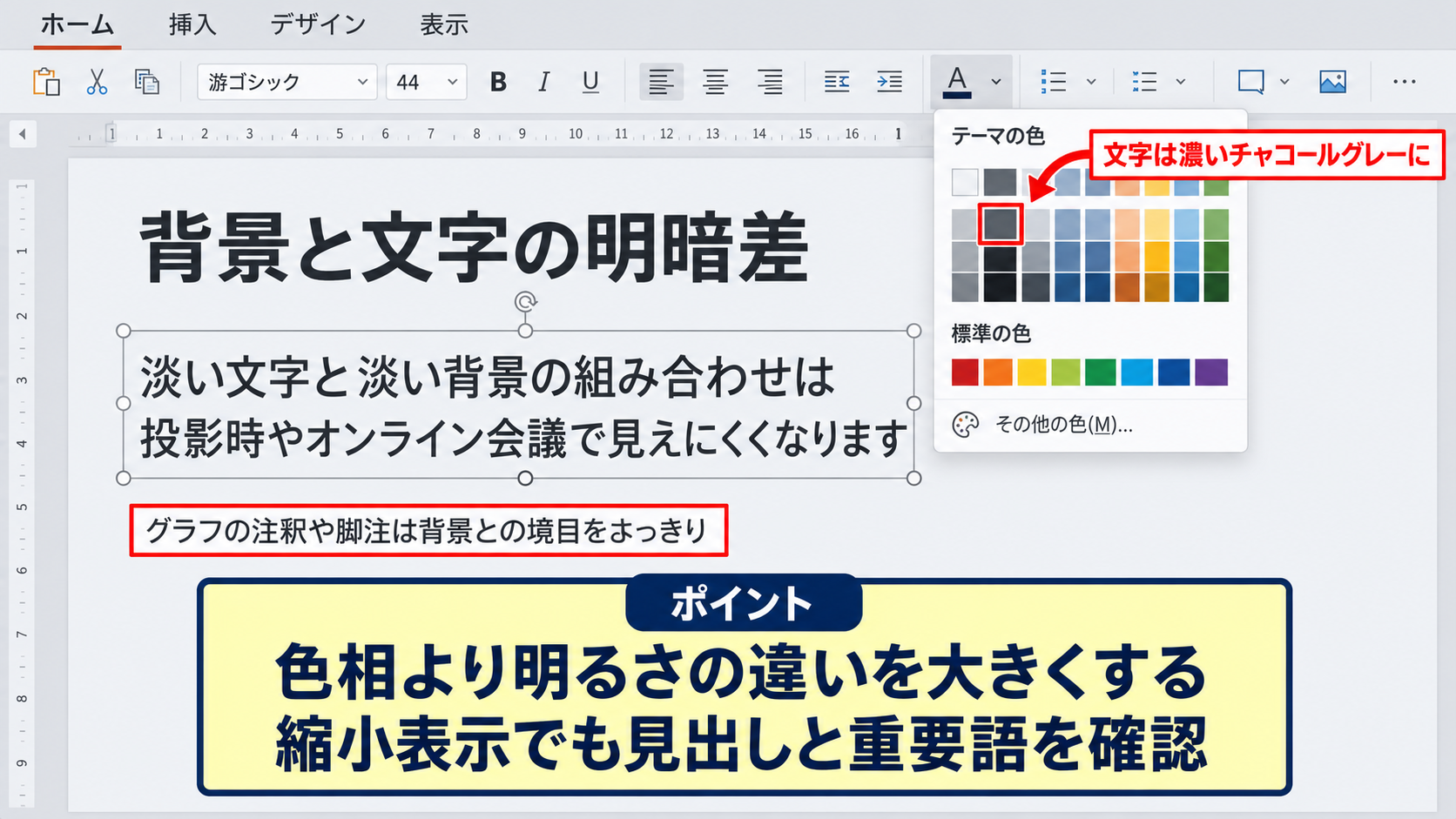The height and width of the screenshot is (819, 1456).
Task: Open the more options ellipsis menu
Action: 1404,82
